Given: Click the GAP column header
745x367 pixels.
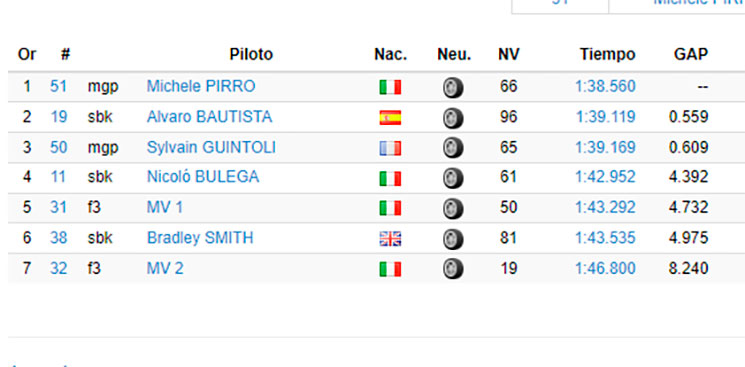Looking at the screenshot, I should tap(691, 55).
